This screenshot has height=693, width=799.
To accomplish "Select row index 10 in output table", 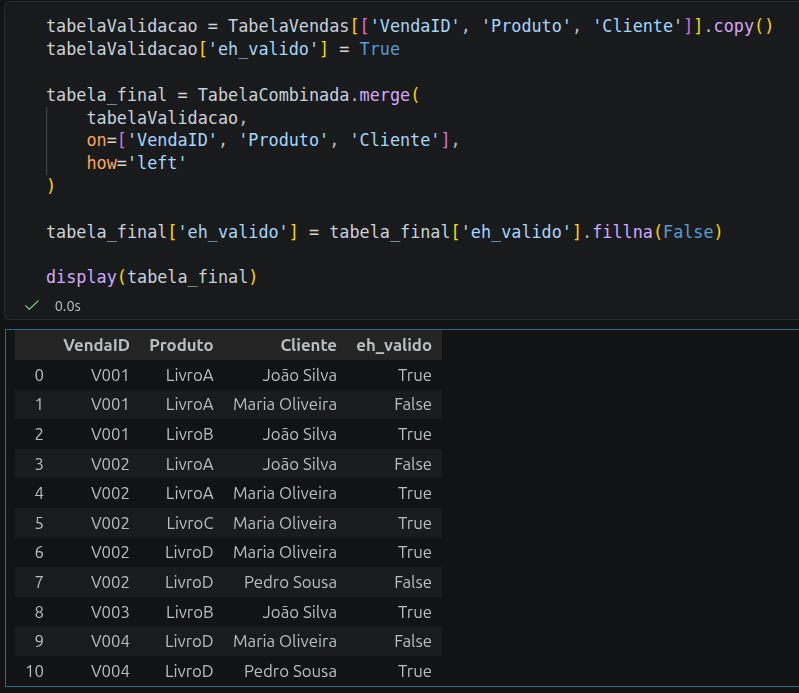I will pyautogui.click(x=35, y=671).
